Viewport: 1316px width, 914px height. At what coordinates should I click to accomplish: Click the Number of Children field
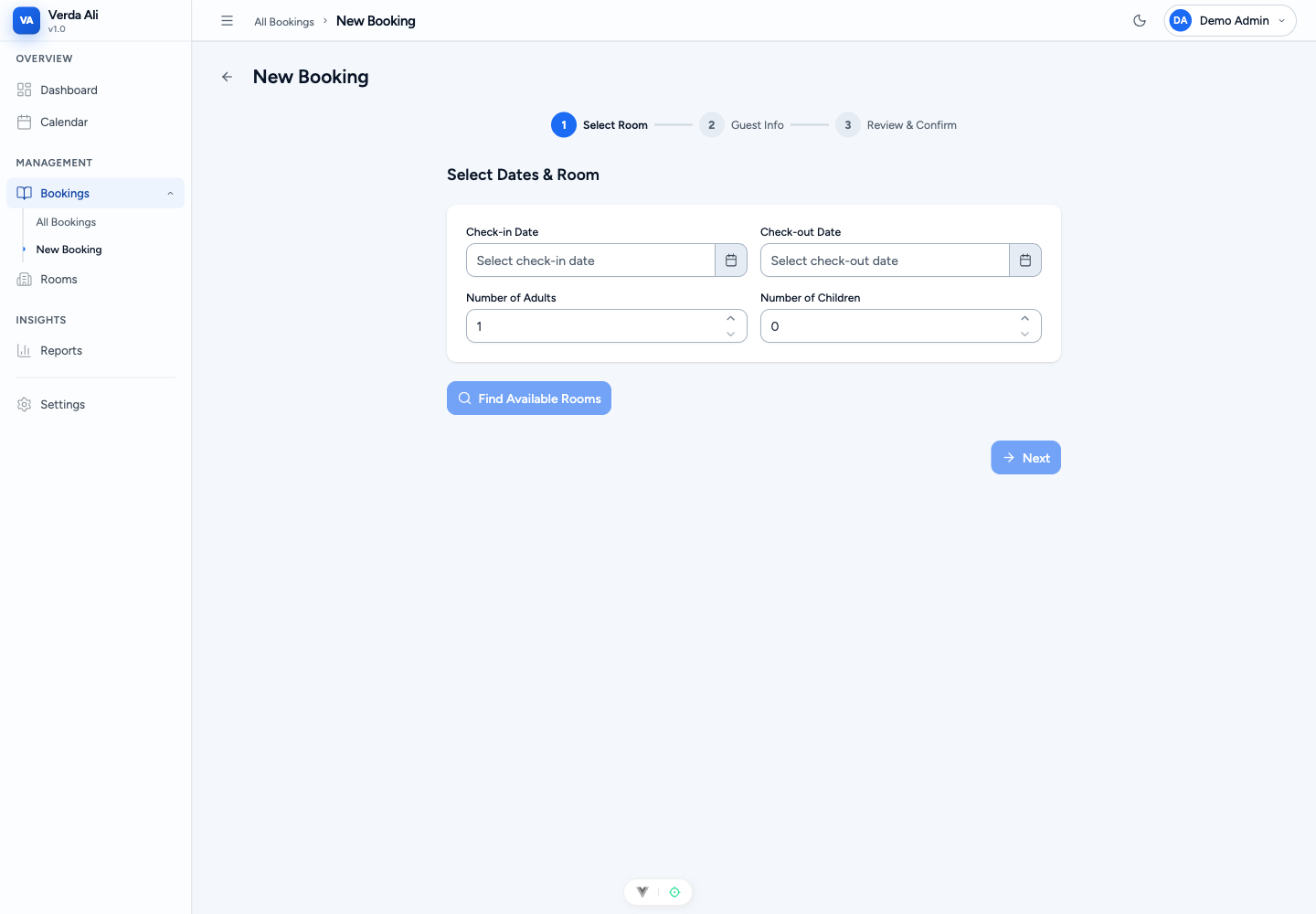[901, 326]
